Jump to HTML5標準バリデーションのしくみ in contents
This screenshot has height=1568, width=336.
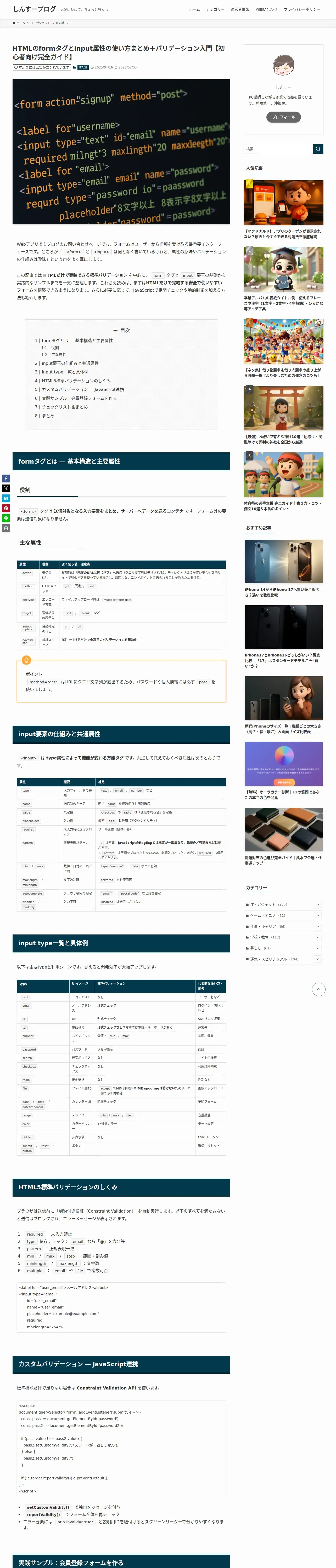pyautogui.click(x=76, y=381)
